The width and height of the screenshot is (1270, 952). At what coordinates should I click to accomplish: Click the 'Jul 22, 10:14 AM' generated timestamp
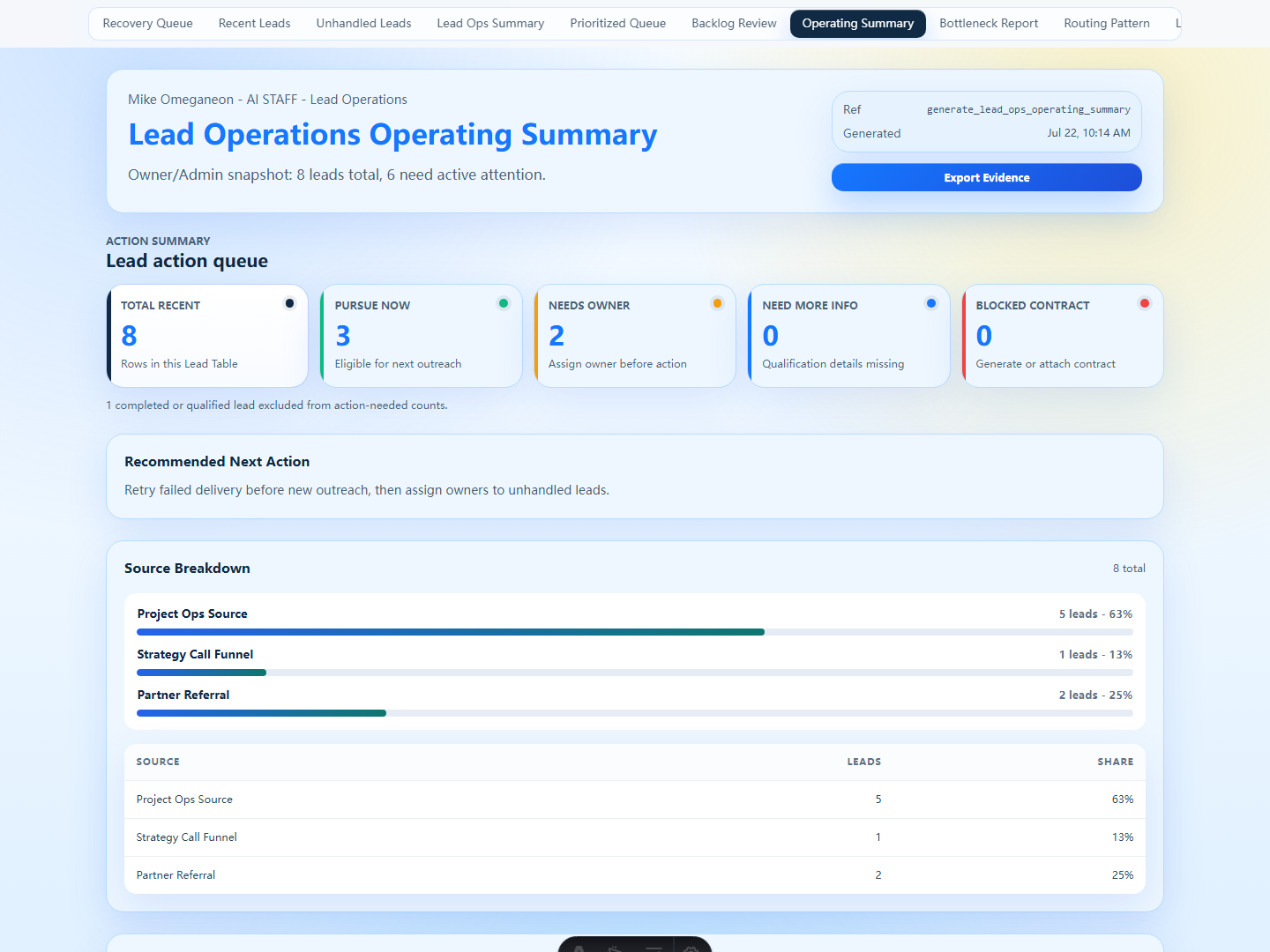click(1088, 133)
